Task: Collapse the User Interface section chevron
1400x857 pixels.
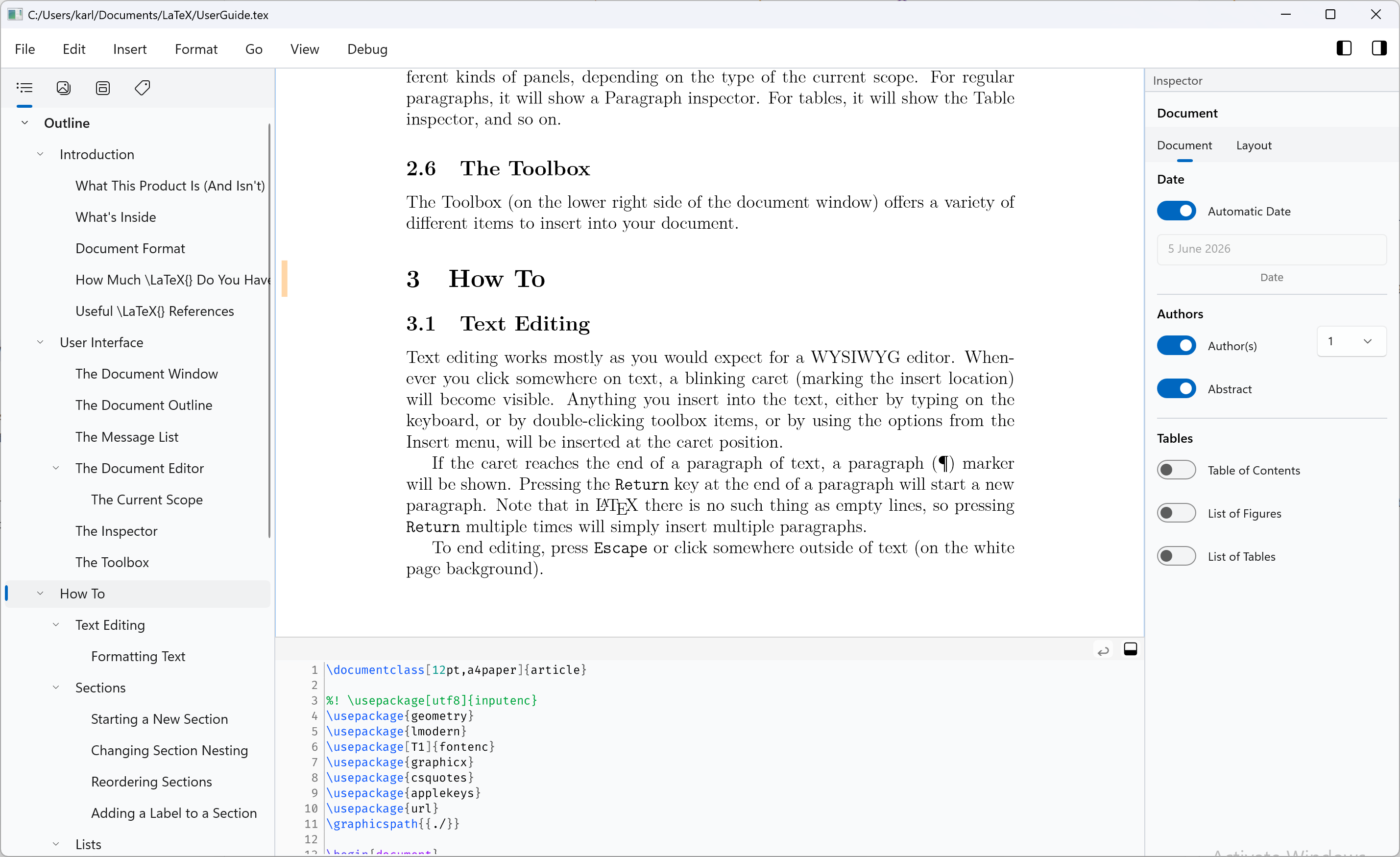Action: pyautogui.click(x=40, y=342)
